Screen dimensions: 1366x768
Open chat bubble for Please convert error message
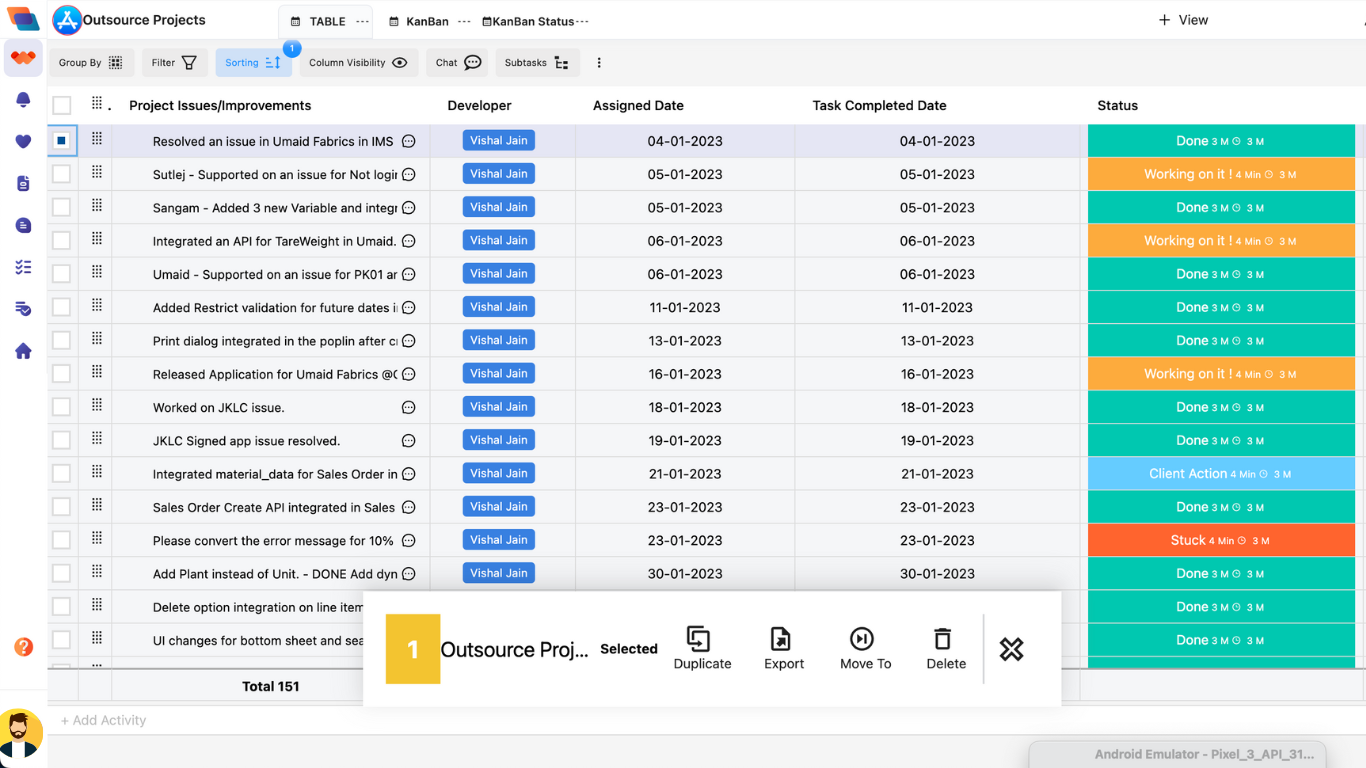[x=408, y=540]
